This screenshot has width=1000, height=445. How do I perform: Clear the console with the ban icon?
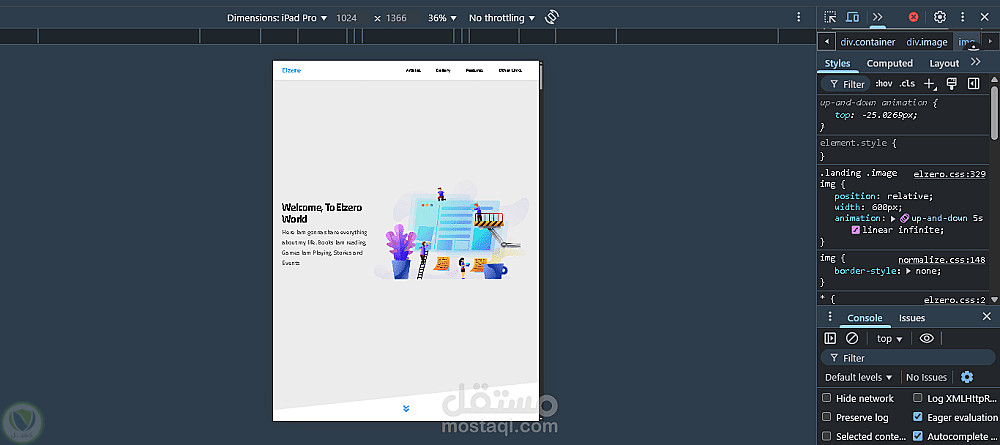852,339
